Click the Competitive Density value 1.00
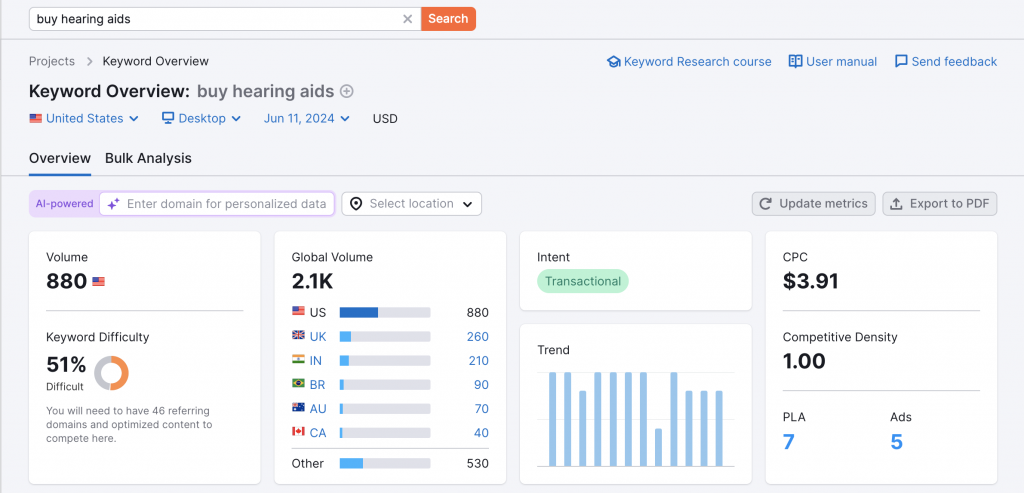Viewport: 1024px width, 493px height. [x=804, y=361]
